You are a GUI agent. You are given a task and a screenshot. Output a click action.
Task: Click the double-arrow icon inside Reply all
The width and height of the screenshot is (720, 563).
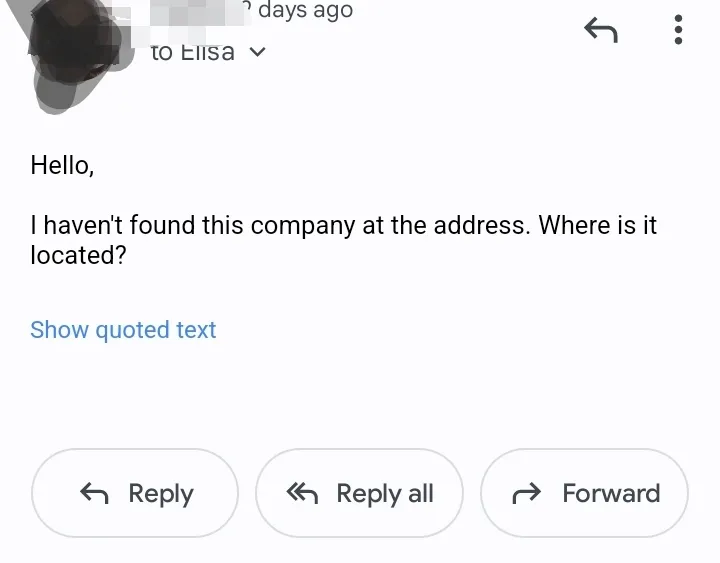click(302, 493)
